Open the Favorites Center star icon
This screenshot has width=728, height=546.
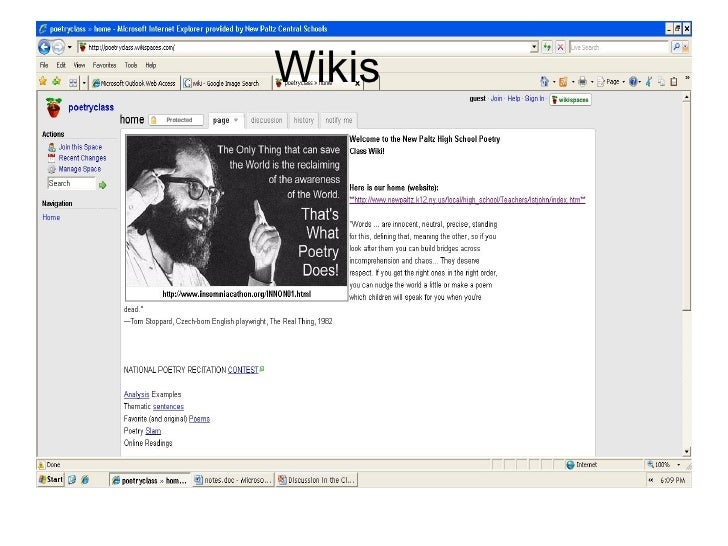click(43, 82)
